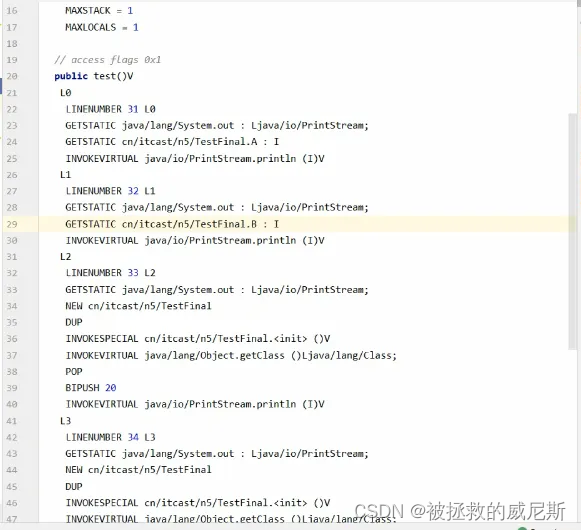581x530 pixels.
Task: Click 'DUP' instruction on line 35
Action: click(x=74, y=322)
